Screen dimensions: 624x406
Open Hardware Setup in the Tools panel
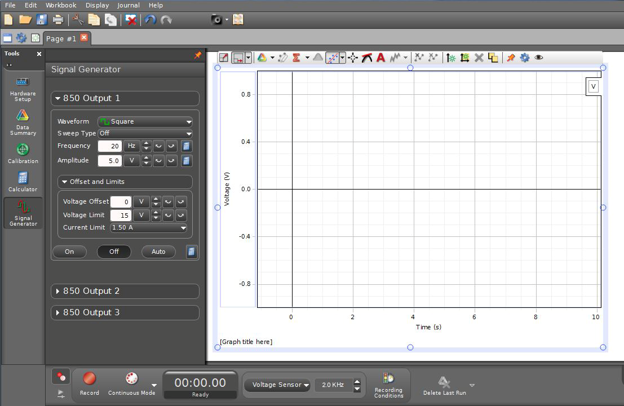(22, 88)
